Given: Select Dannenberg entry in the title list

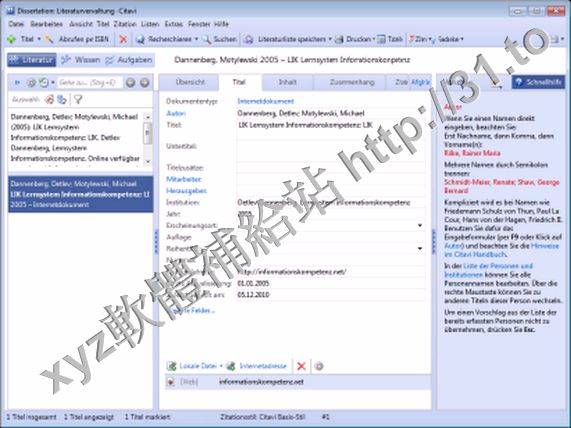Looking at the screenshot, I should click(80, 194).
